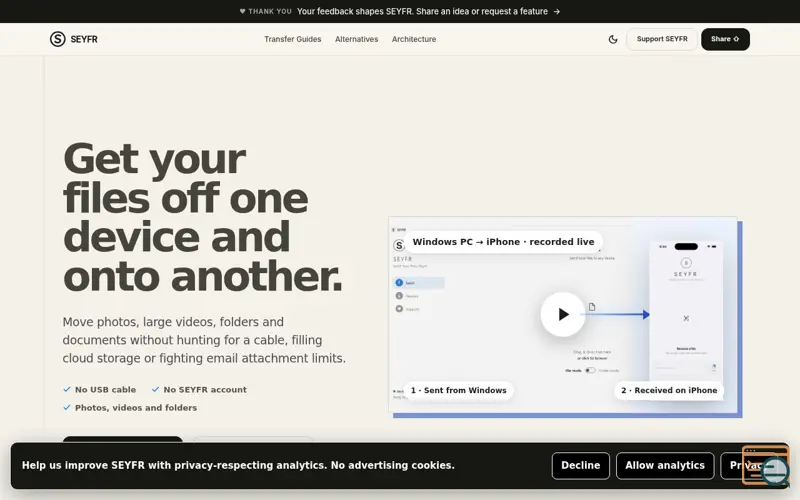Click Allow analytics in cookie banner
This screenshot has width=800, height=500.
click(665, 465)
